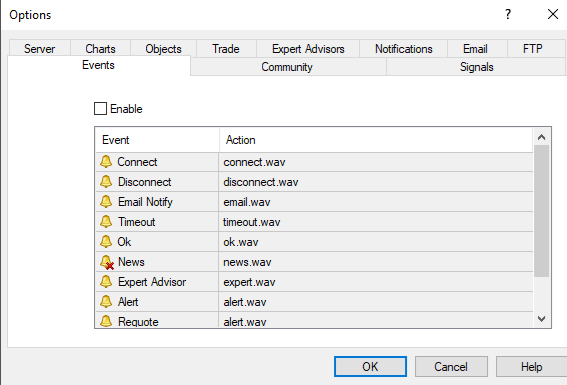This screenshot has height=385, width=567.
Task: Click the bell icon next to Requote
Action: pos(106,321)
